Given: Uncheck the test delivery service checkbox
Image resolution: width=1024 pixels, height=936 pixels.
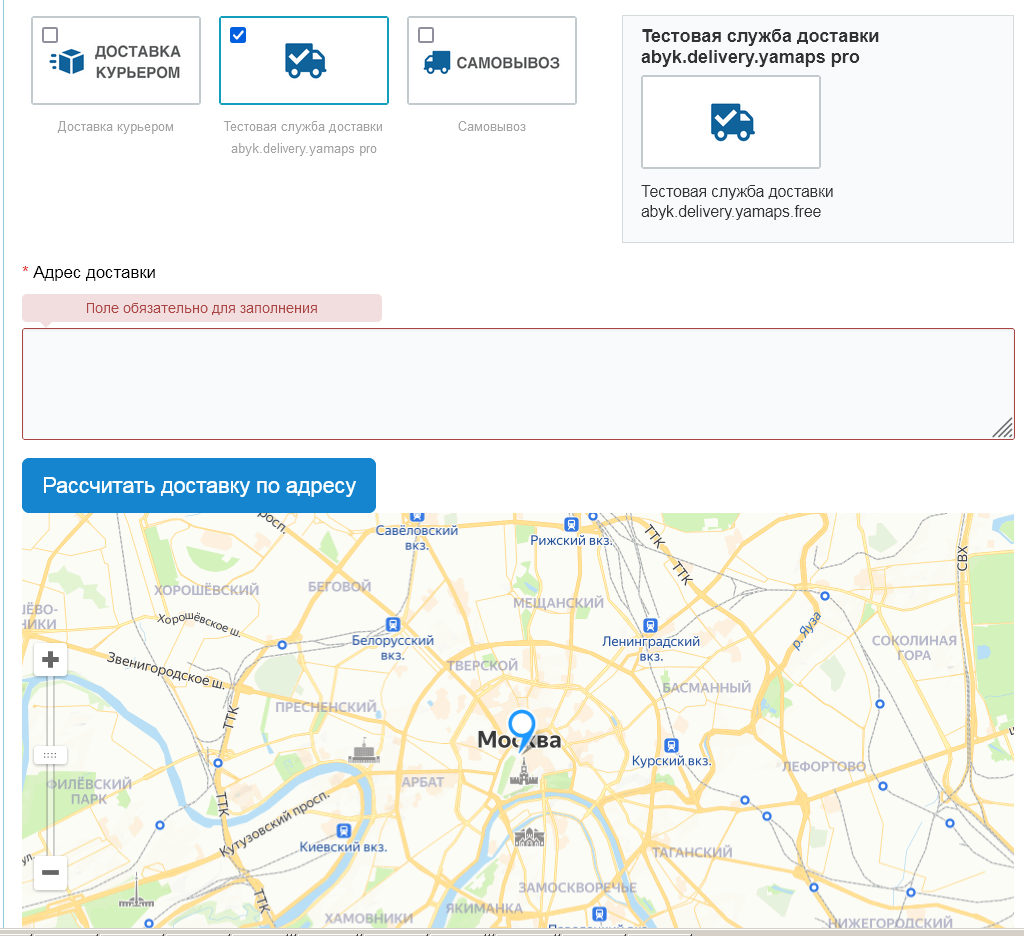Looking at the screenshot, I should click(238, 35).
